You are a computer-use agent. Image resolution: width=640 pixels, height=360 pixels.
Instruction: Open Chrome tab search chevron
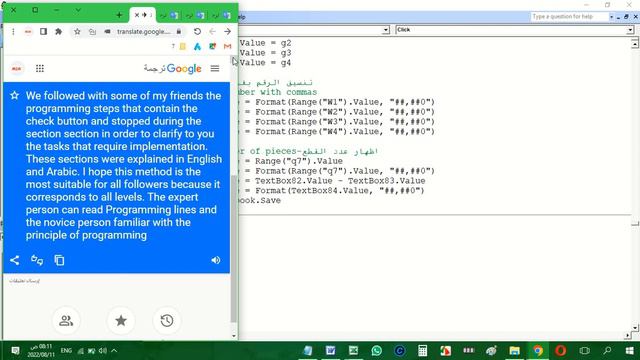[78, 10]
